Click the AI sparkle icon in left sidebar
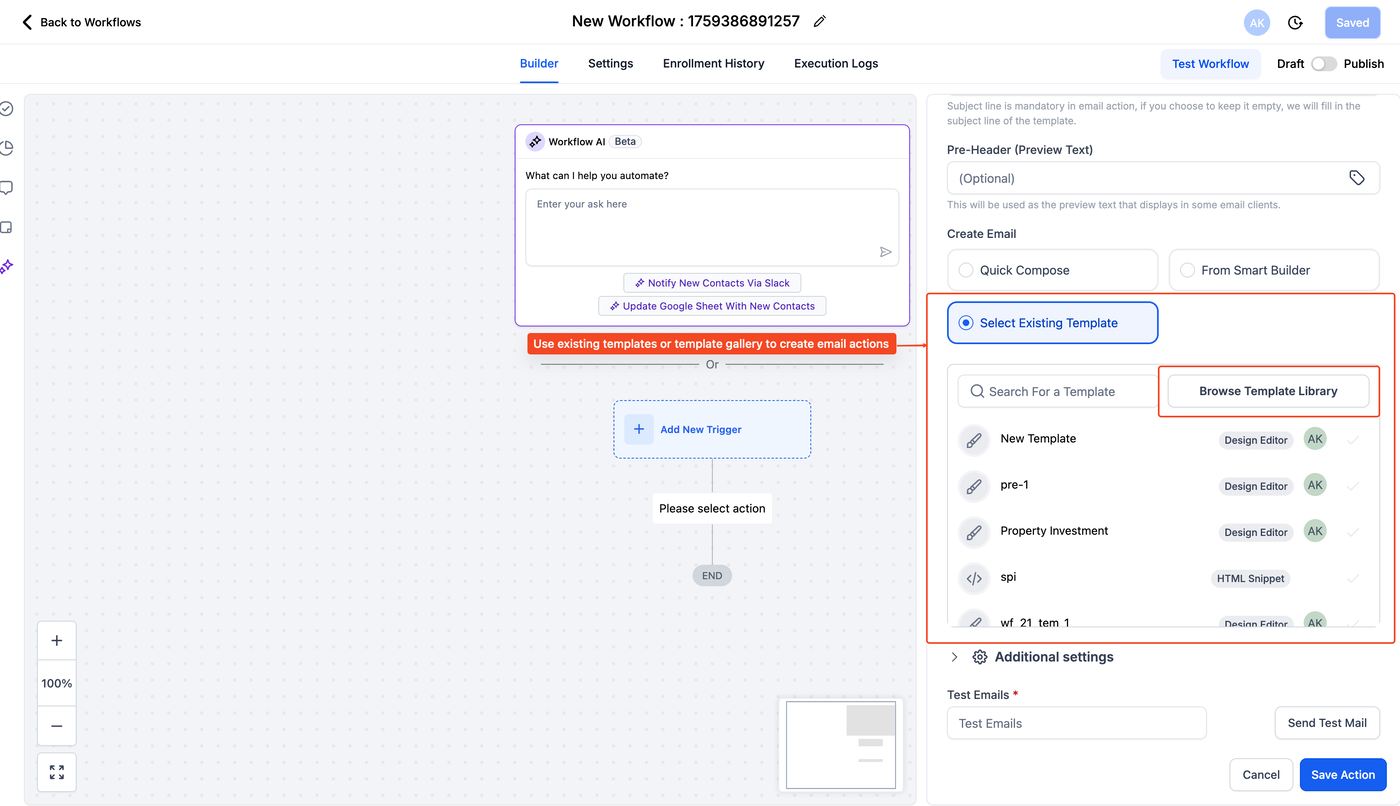The image size is (1400, 806). [x=7, y=266]
